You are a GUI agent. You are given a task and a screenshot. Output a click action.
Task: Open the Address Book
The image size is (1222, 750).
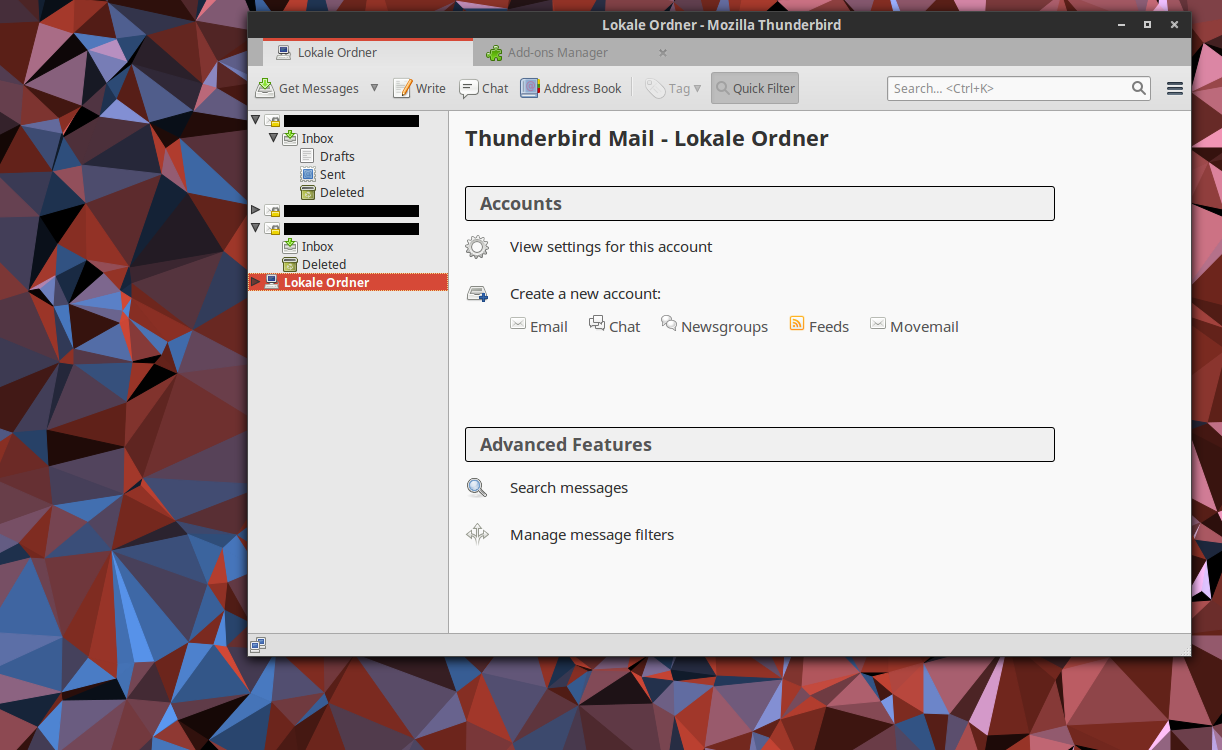[x=571, y=88]
